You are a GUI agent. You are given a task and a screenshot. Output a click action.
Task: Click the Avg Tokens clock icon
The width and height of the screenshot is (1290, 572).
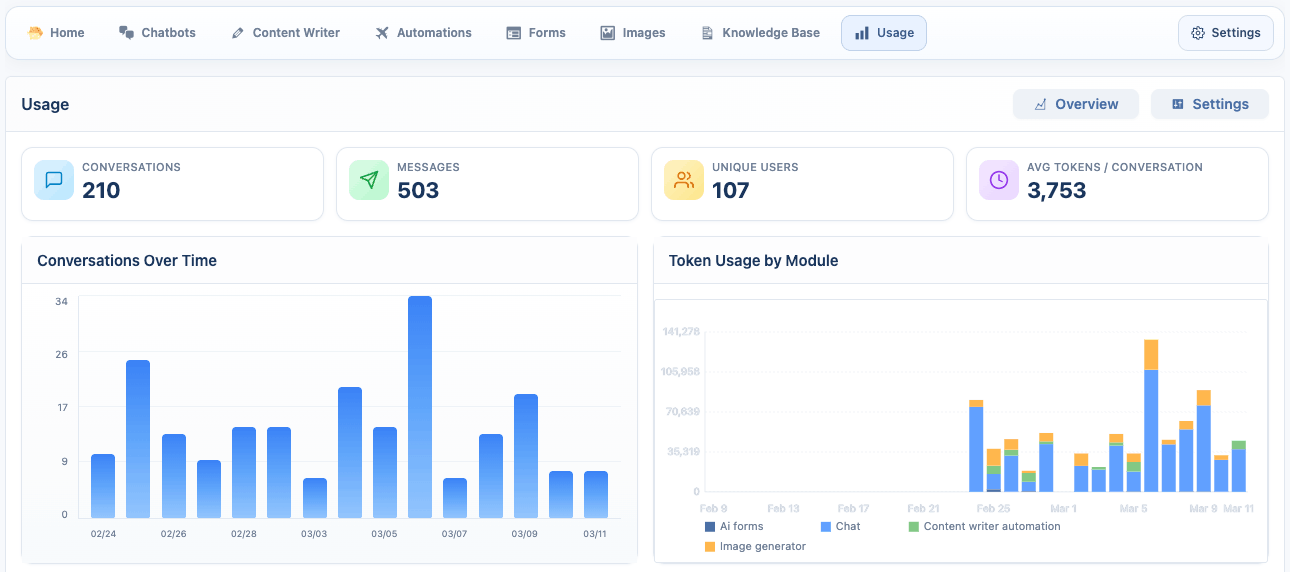(x=999, y=180)
